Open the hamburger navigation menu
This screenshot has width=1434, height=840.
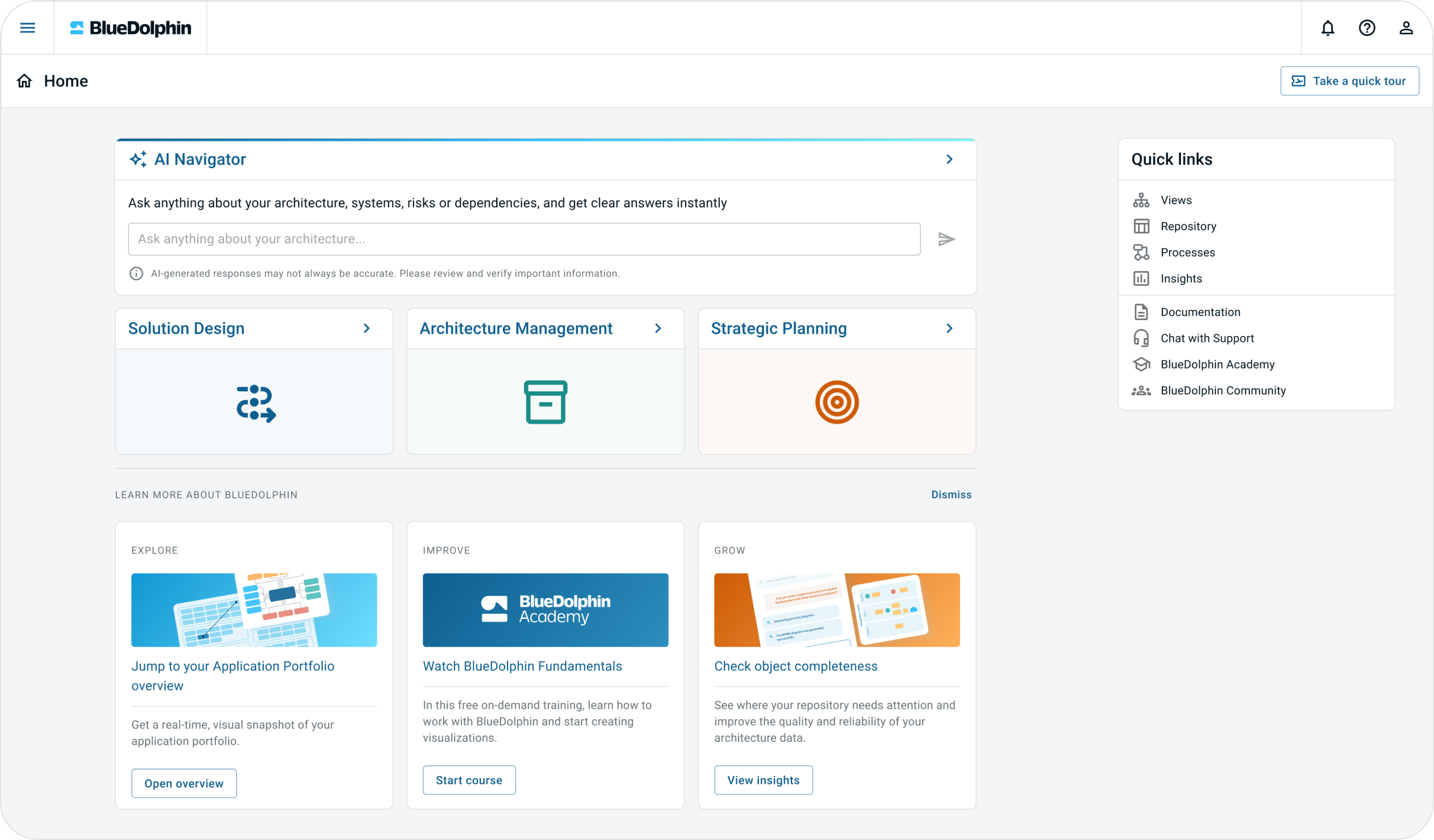coord(27,28)
